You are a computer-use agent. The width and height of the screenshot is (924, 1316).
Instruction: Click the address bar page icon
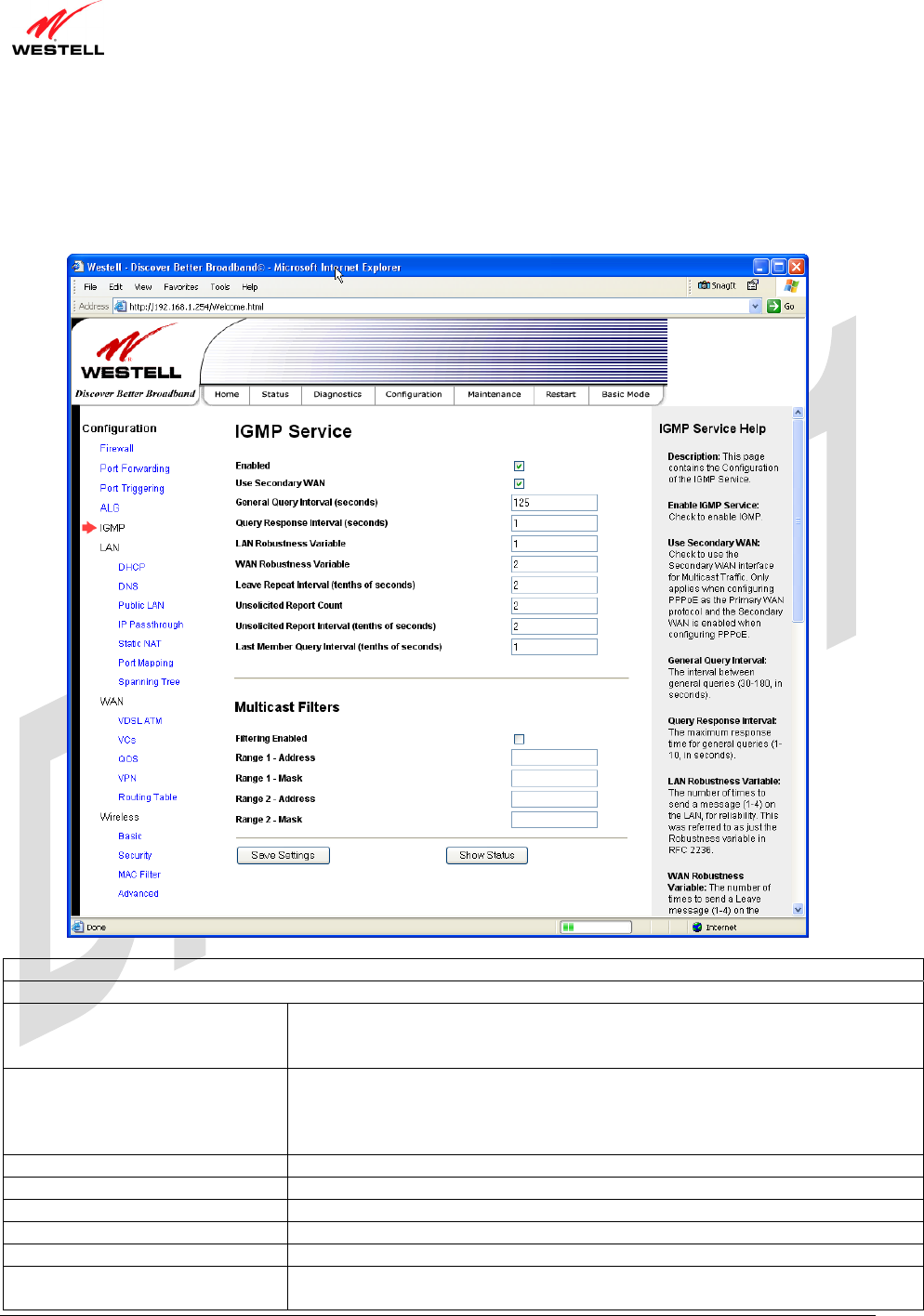coord(120,306)
